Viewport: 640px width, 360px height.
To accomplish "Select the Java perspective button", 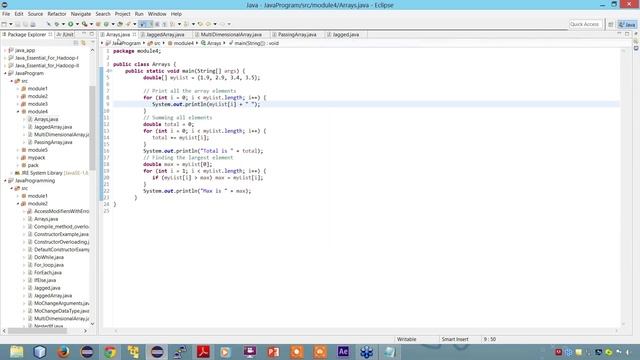I will 627,24.
